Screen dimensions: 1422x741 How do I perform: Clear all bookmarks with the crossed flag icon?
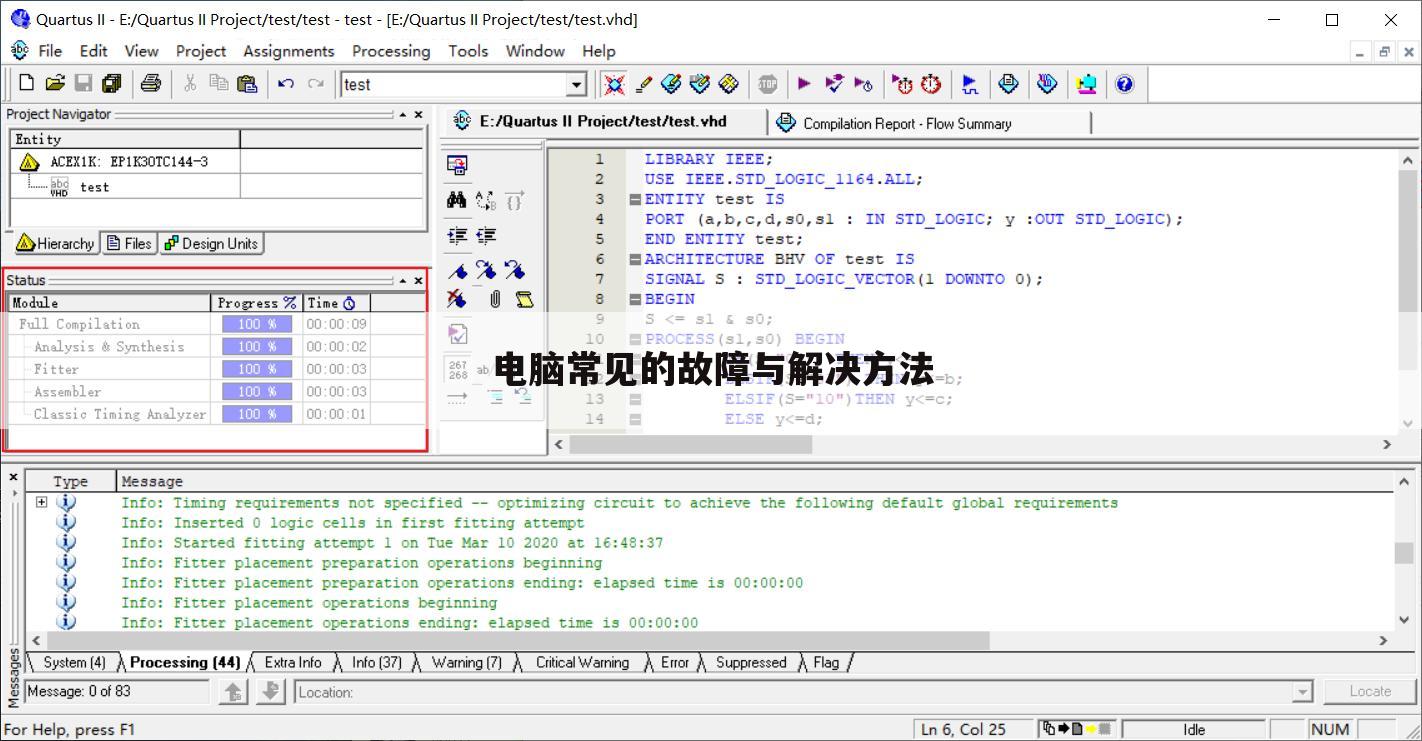(457, 299)
